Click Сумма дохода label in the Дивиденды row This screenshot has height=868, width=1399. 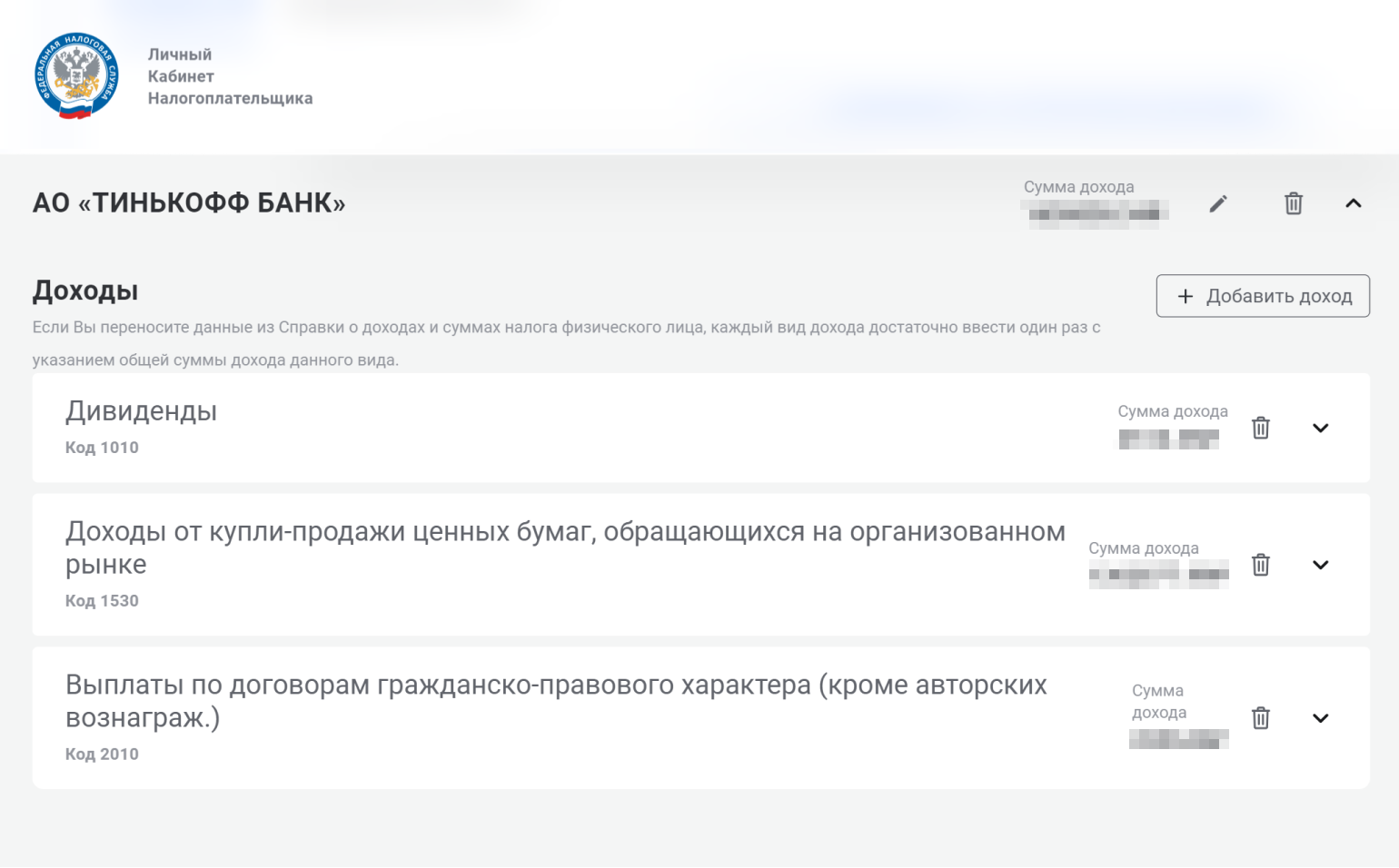pos(1173,411)
